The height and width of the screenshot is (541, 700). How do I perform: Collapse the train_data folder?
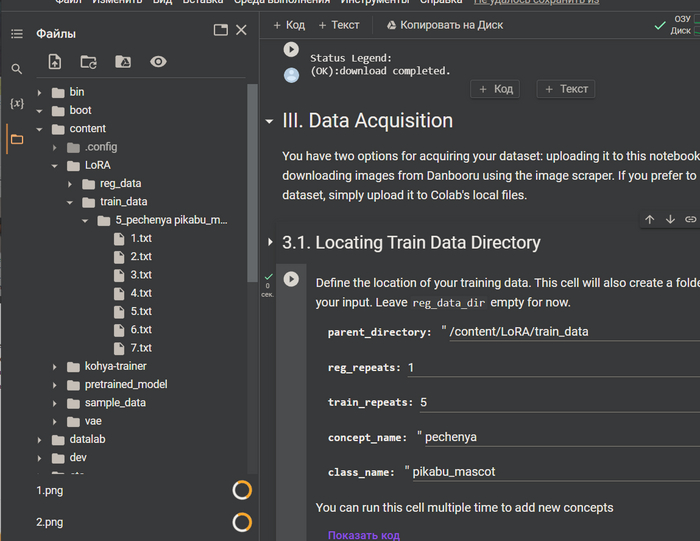(x=71, y=202)
